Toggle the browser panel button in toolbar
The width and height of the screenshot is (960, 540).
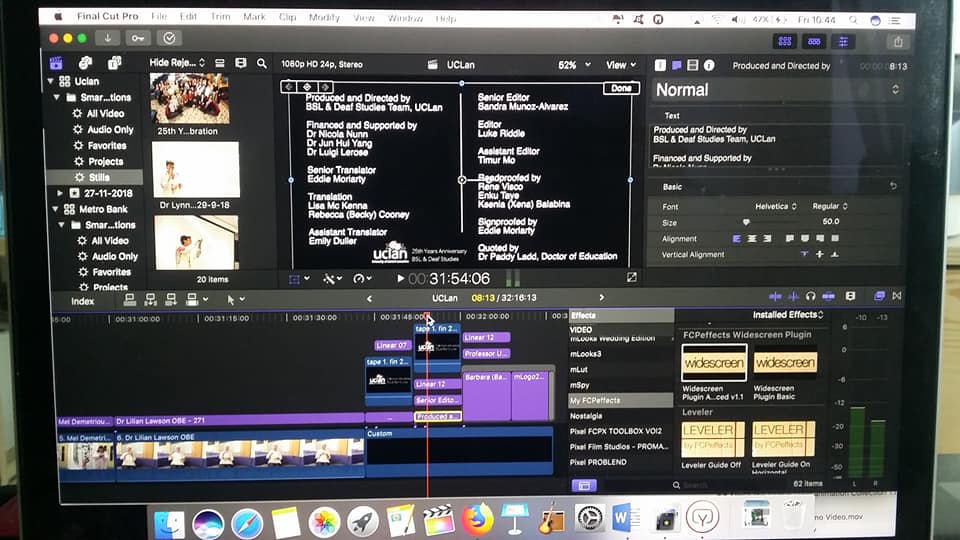(x=785, y=42)
